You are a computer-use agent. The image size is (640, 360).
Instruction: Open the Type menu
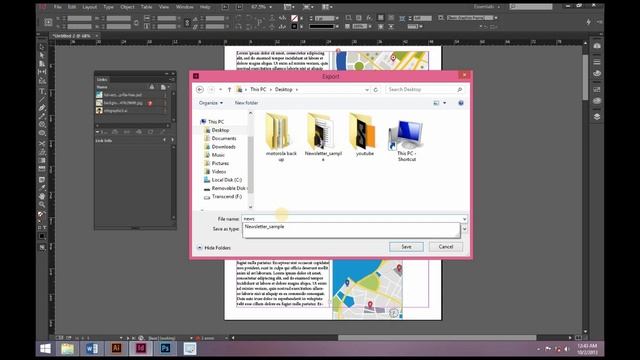108,7
